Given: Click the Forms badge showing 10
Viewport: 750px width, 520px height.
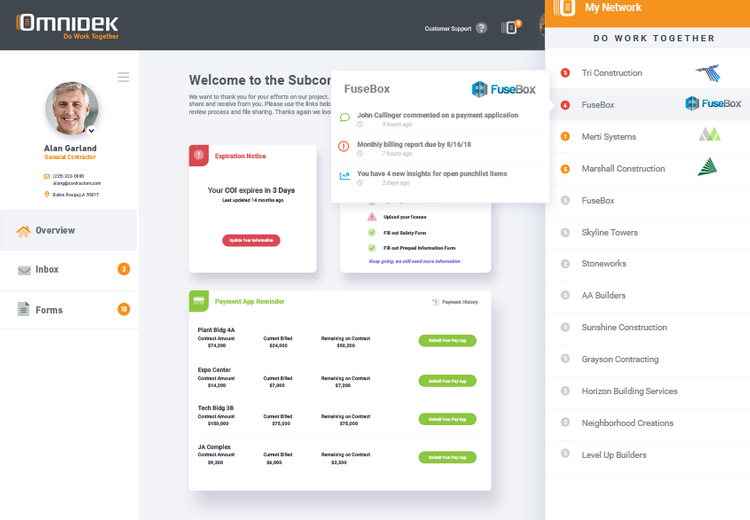Looking at the screenshot, I should pyautogui.click(x=124, y=309).
